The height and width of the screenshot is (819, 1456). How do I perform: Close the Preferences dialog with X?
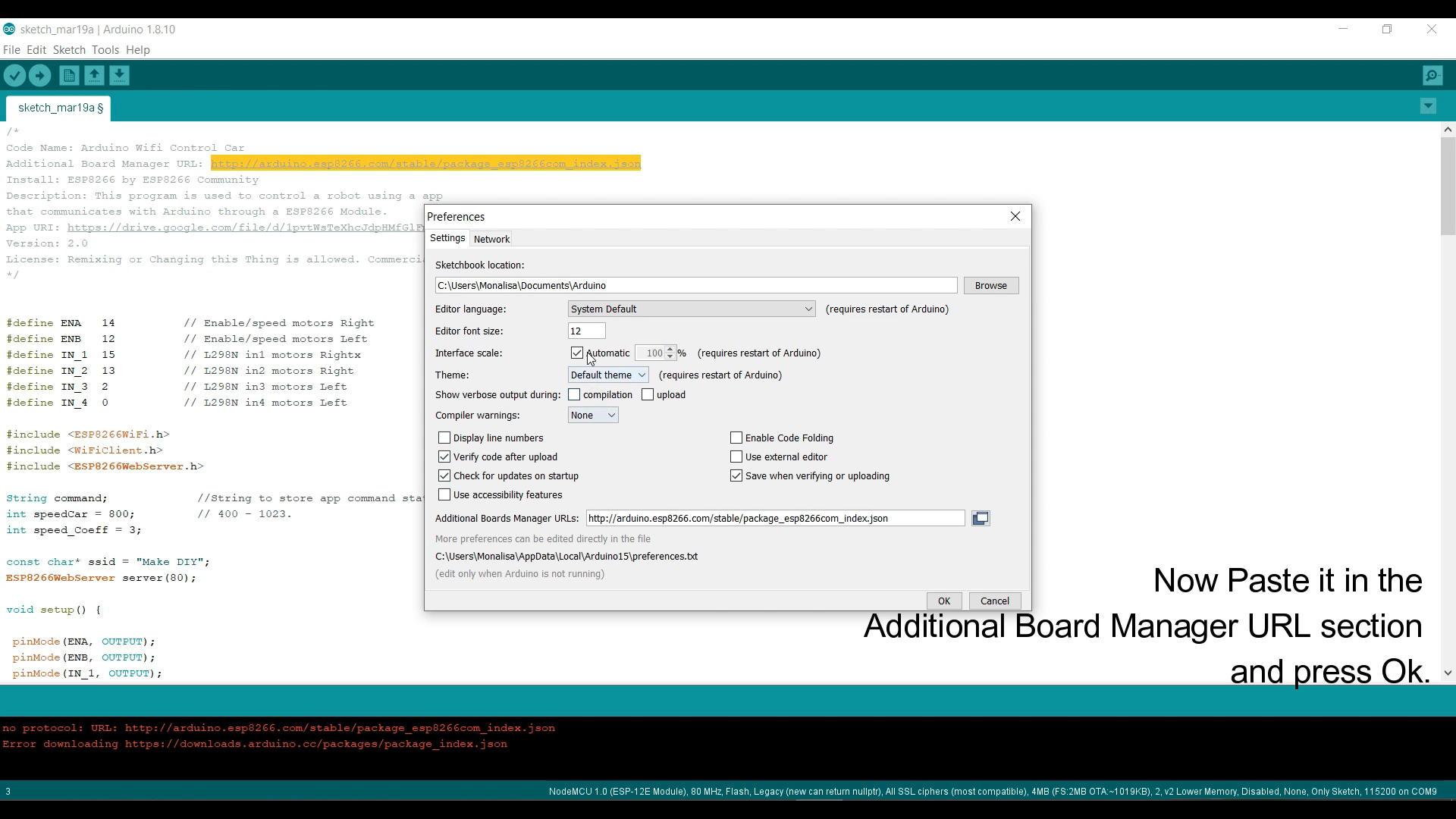point(1015,217)
